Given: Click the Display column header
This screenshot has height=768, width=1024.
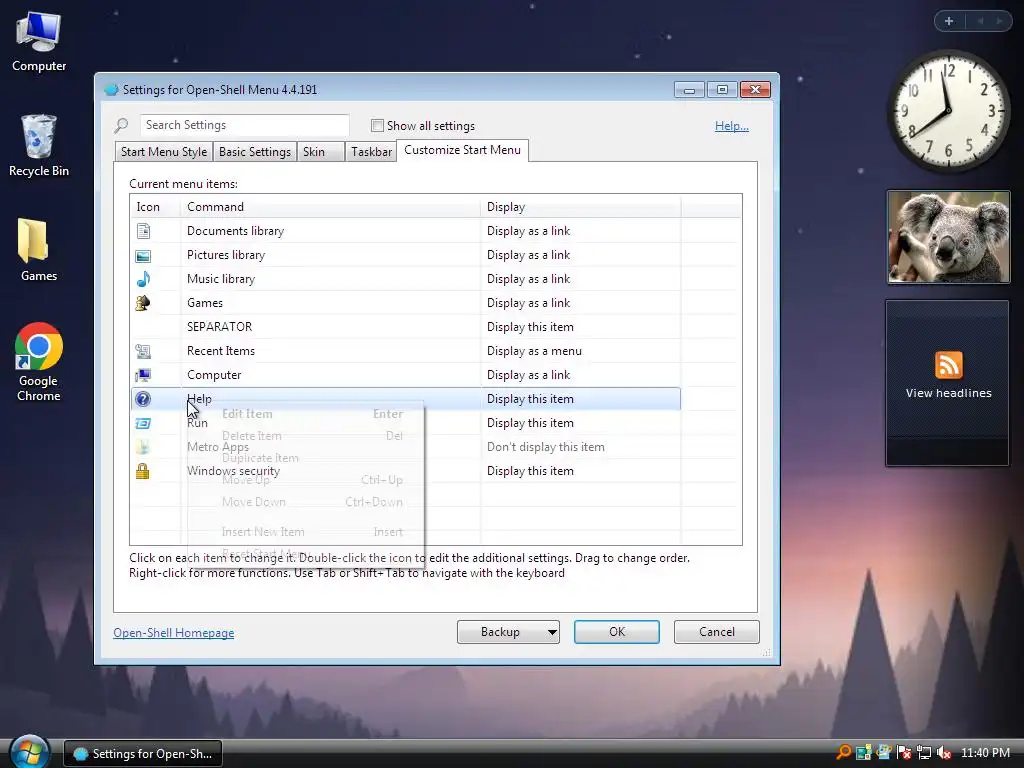Looking at the screenshot, I should point(581,207).
